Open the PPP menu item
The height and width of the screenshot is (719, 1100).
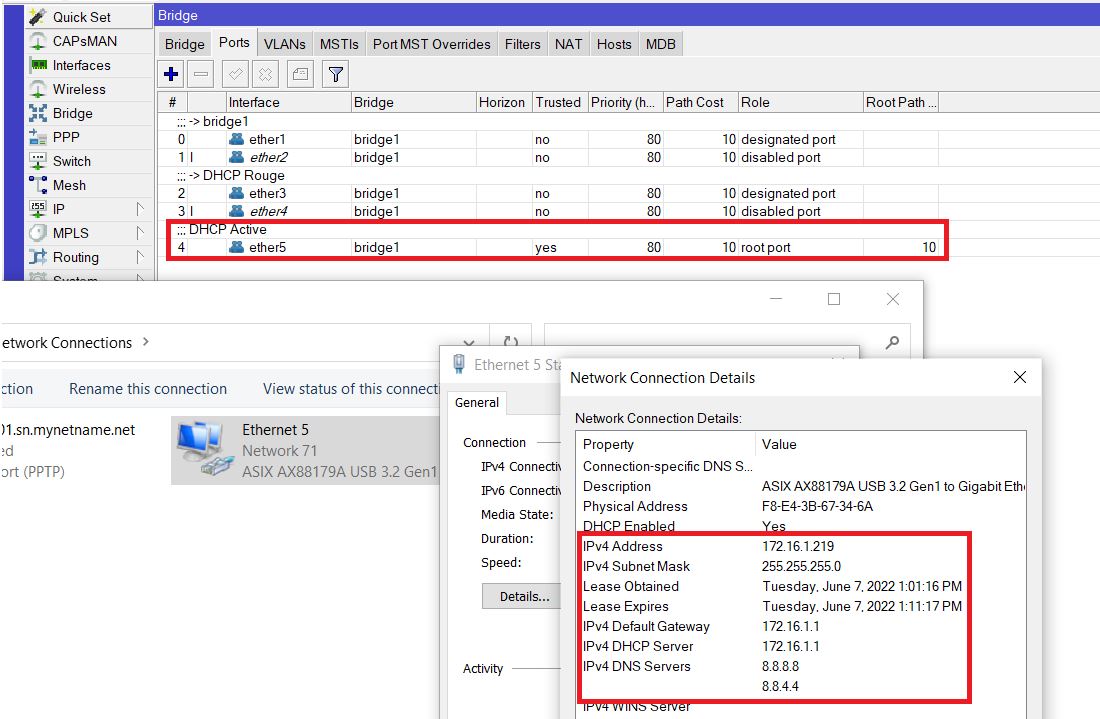(x=89, y=137)
